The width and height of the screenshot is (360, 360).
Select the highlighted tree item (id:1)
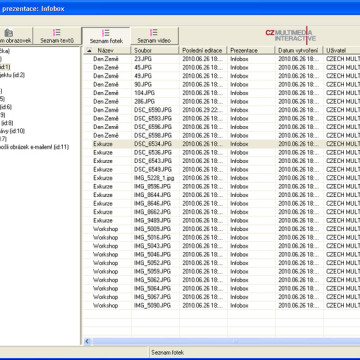click(x=5, y=67)
